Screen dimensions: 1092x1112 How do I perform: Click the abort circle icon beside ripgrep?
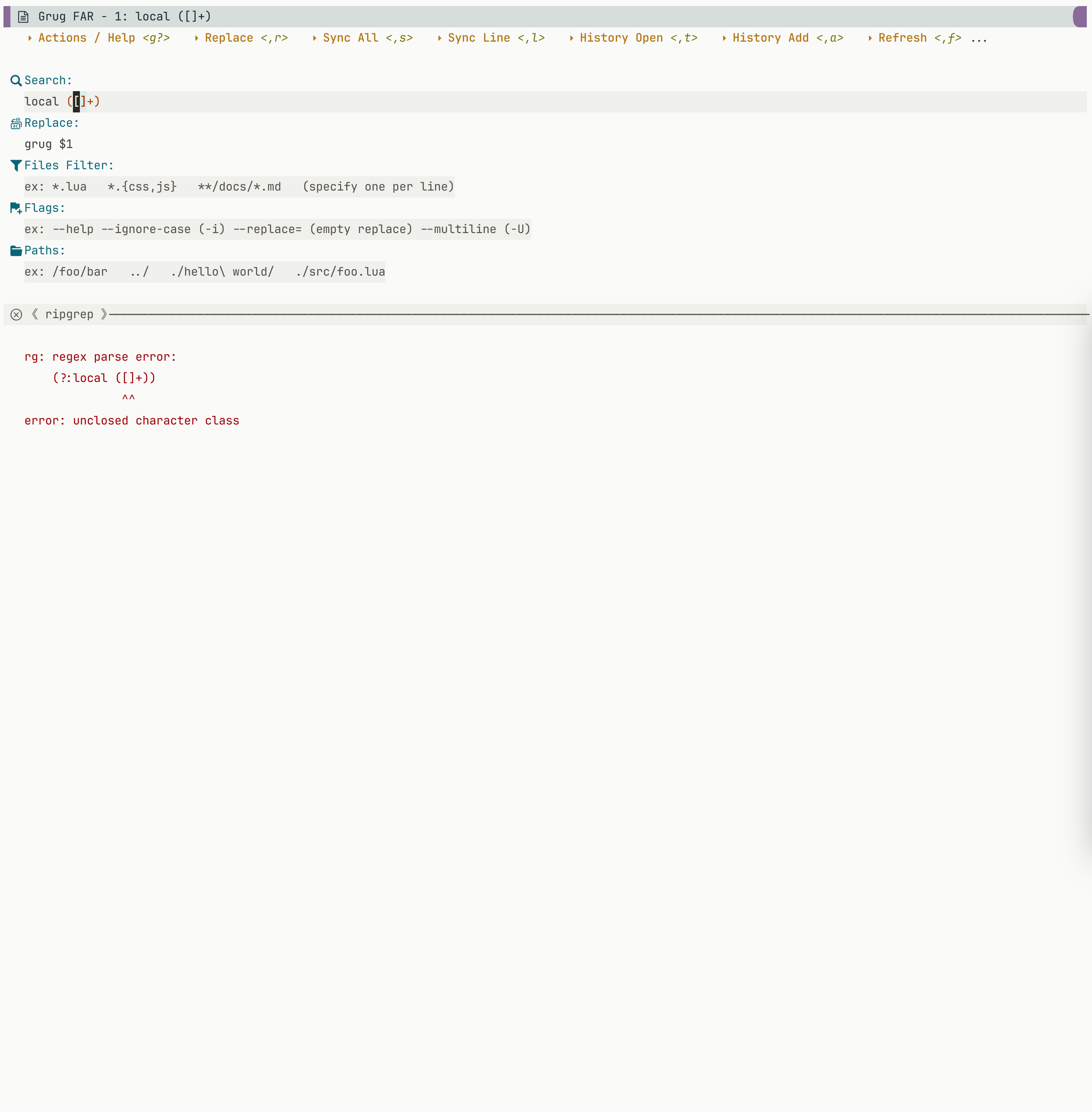pos(16,314)
